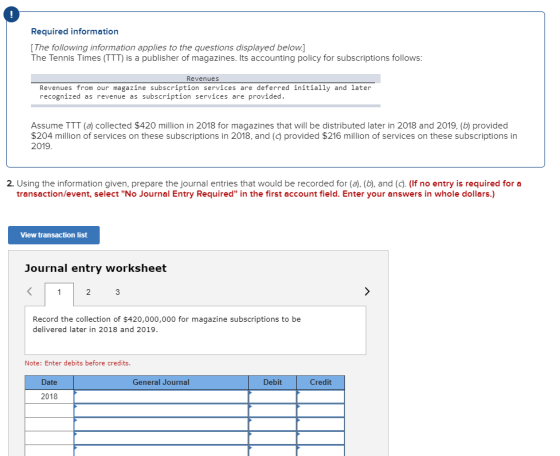Click the third row Debit field
The height and width of the screenshot is (456, 560).
pyautogui.click(x=272, y=424)
